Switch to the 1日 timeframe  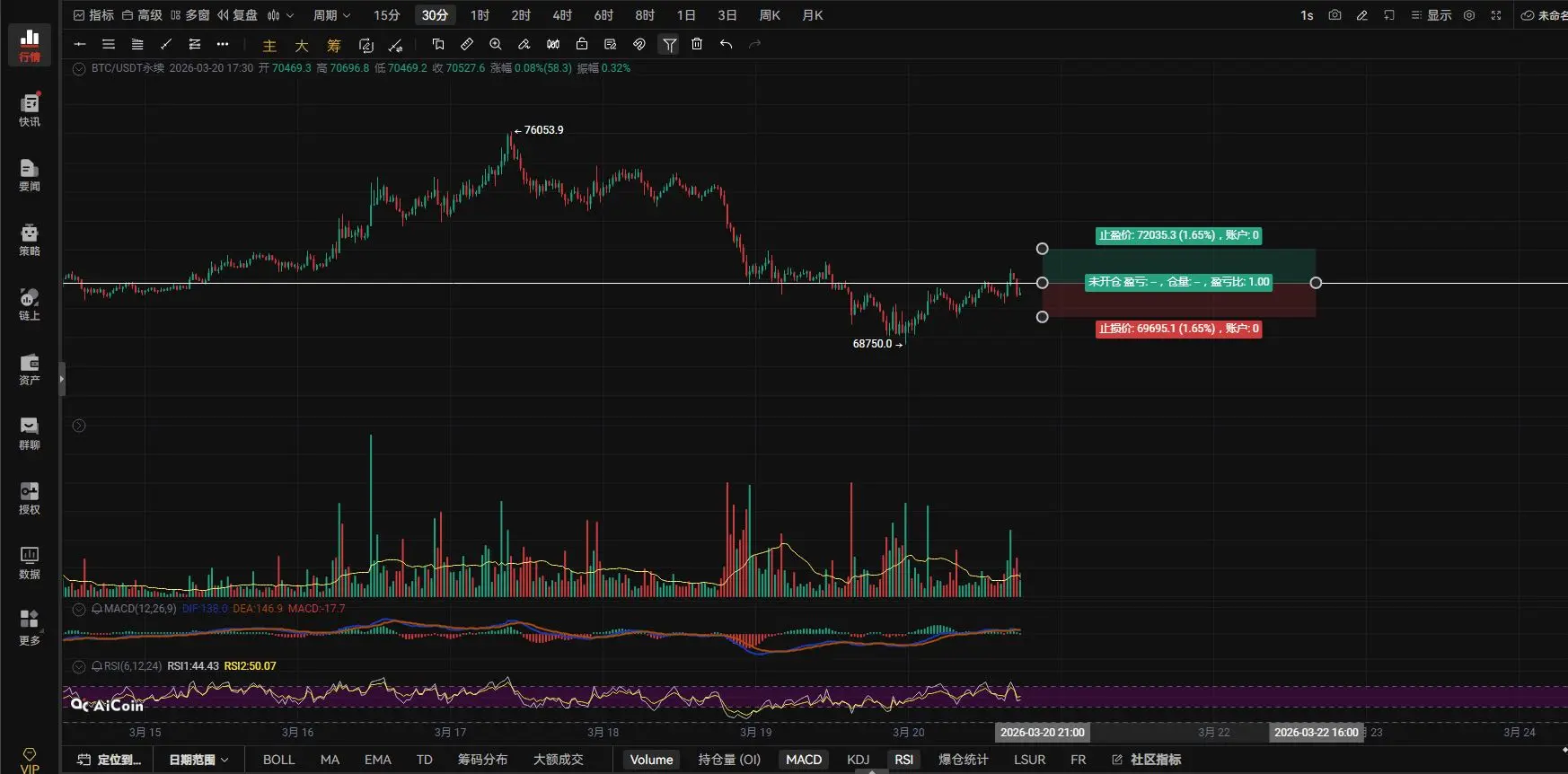(x=686, y=15)
